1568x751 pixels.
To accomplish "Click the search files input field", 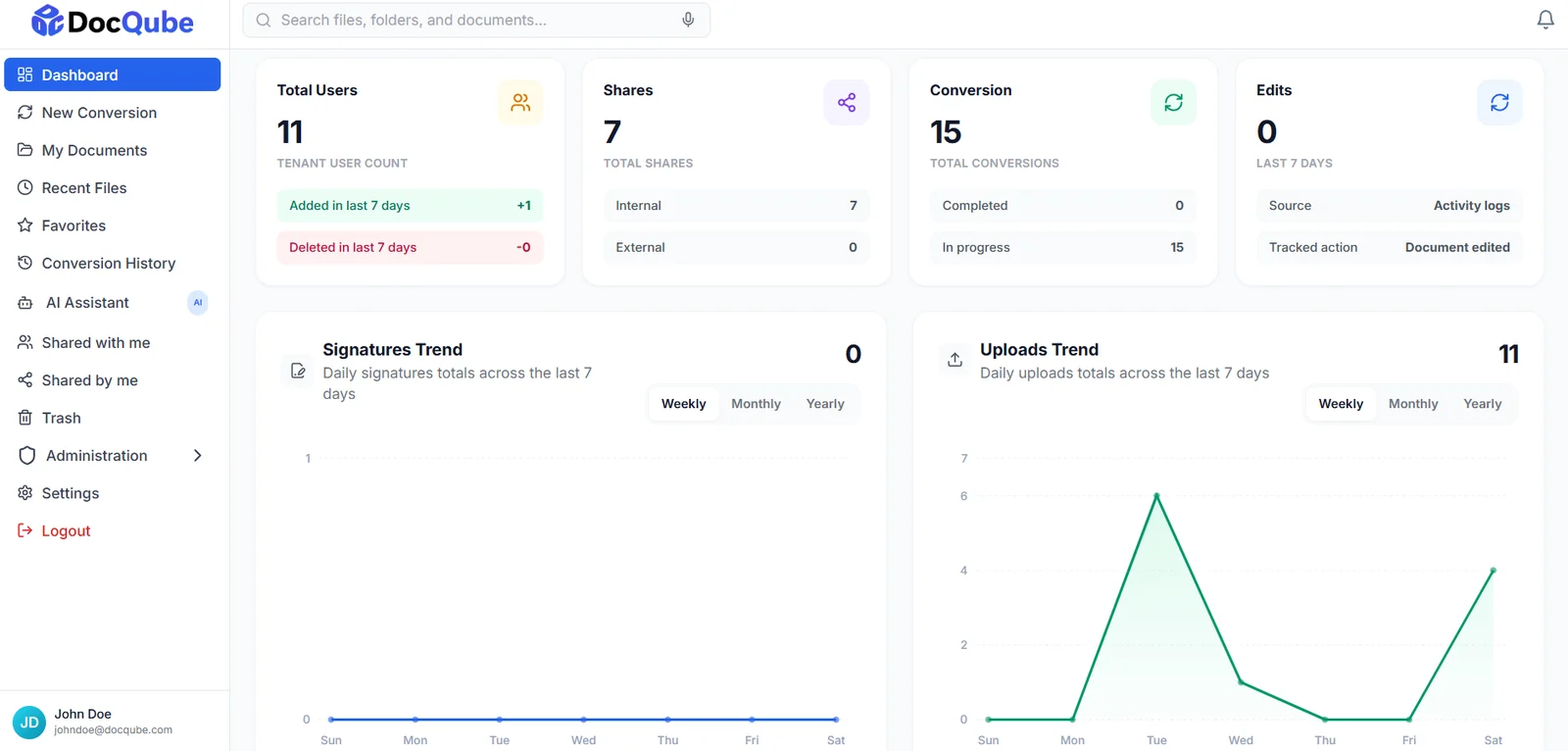I will click(x=476, y=20).
